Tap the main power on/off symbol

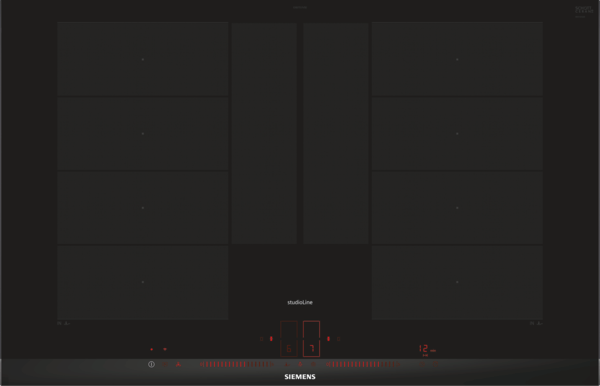click(152, 364)
